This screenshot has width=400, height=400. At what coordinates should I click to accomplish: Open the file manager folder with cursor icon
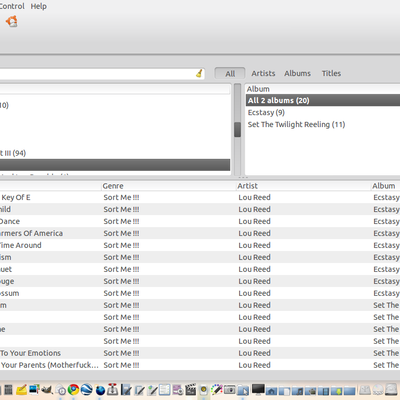[x=243, y=390]
